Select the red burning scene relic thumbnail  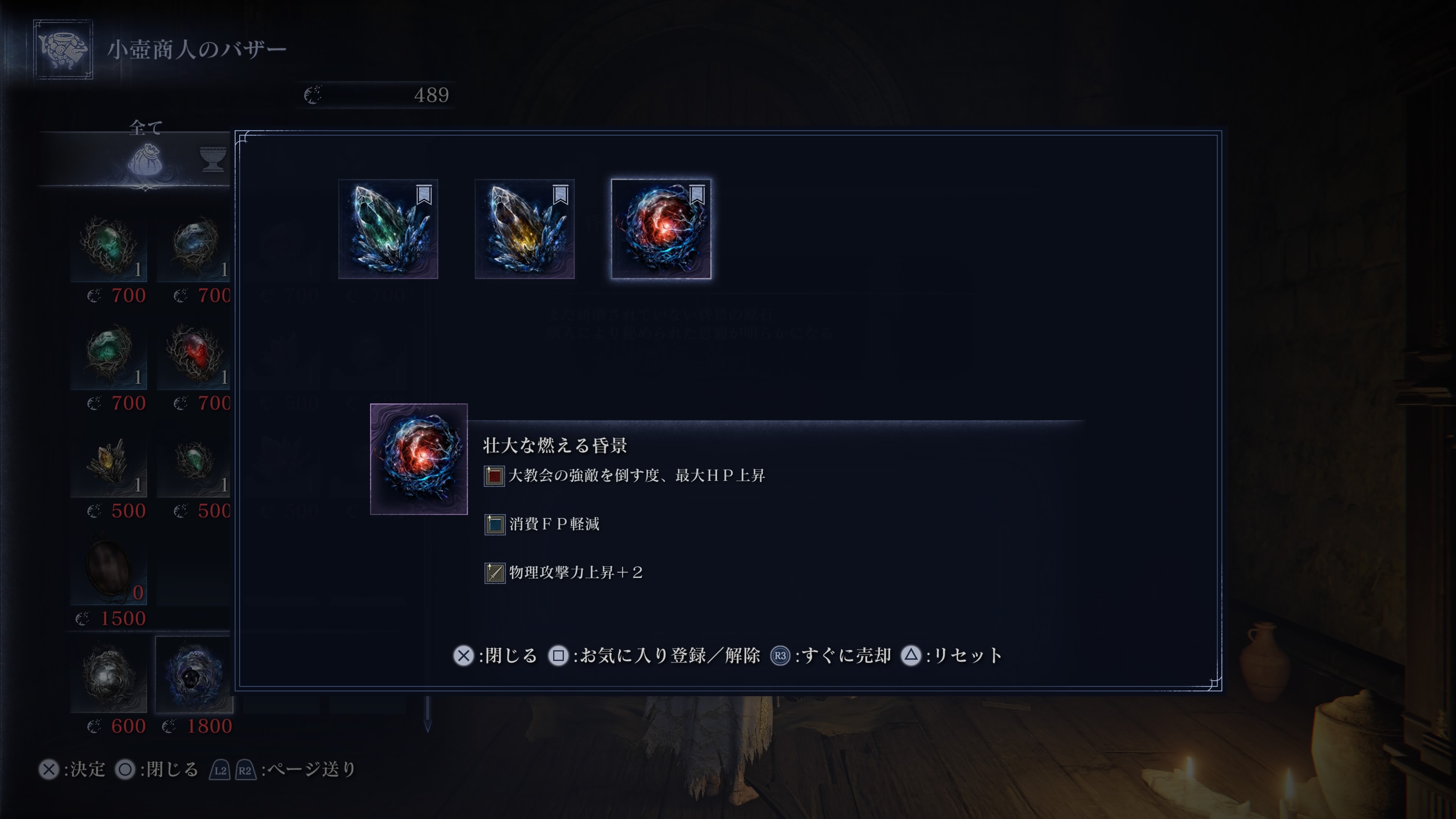pos(661,229)
